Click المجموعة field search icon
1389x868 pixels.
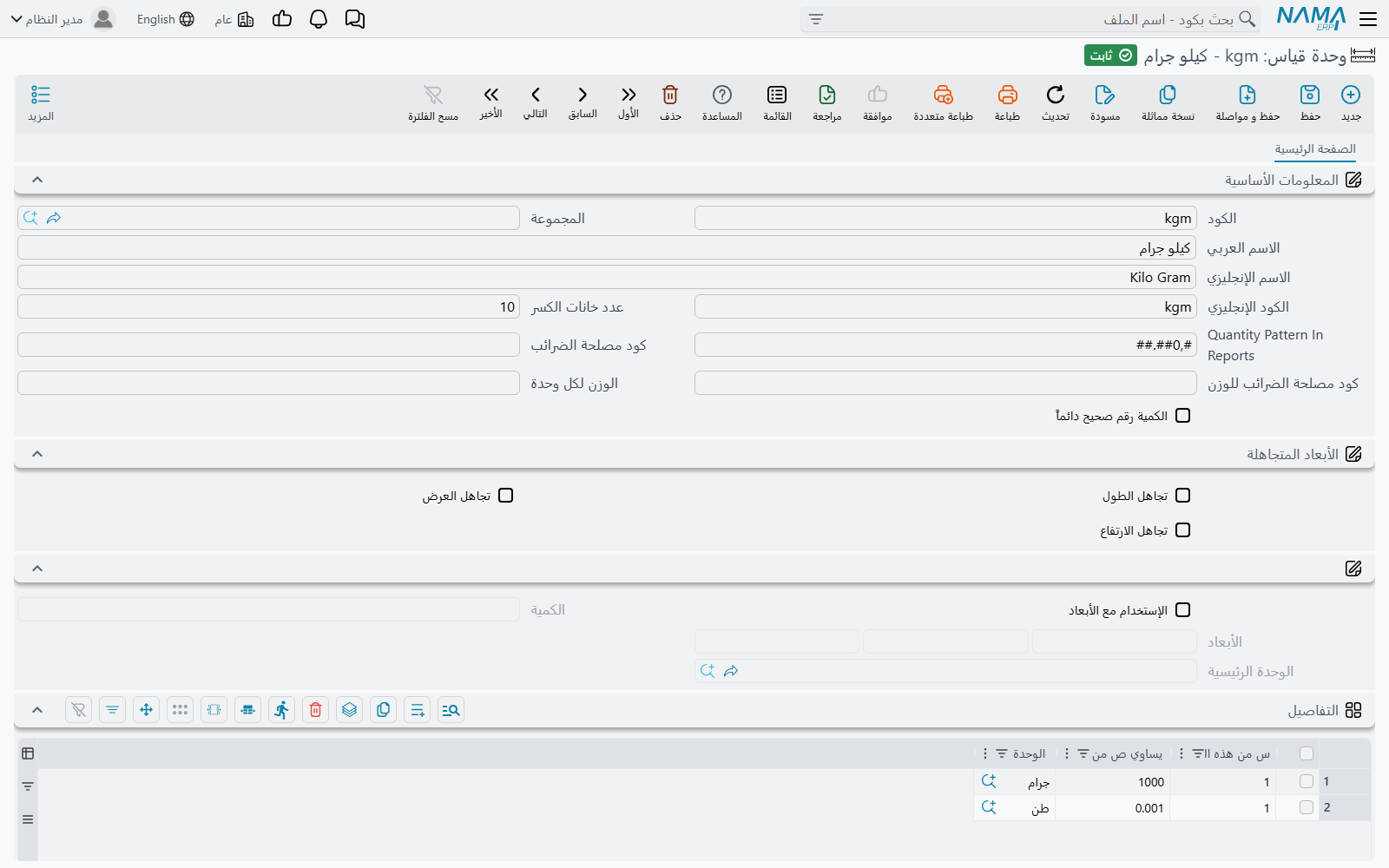[30, 218]
